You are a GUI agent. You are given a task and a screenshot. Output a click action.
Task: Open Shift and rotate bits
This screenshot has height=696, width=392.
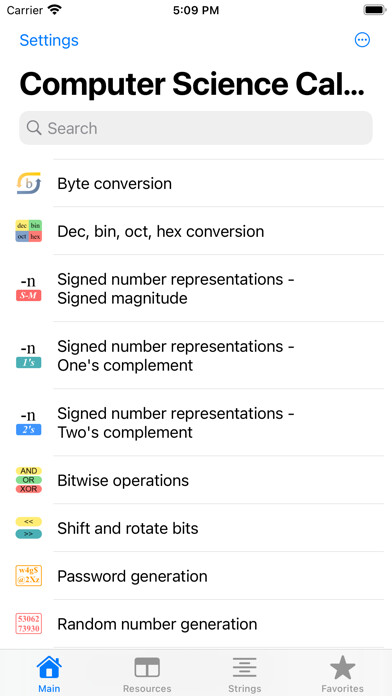(196, 528)
